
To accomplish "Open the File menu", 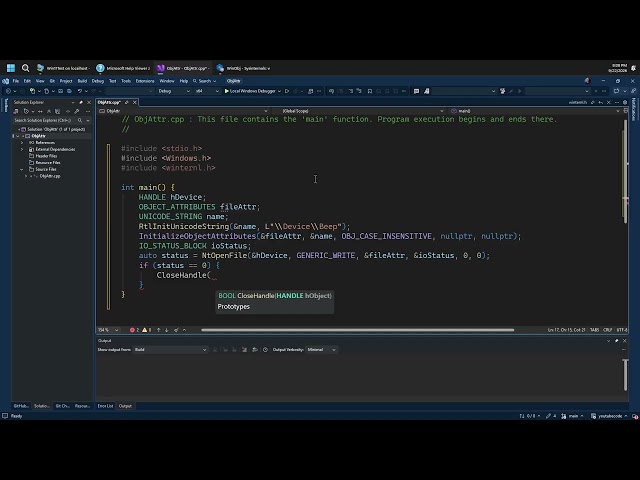I will pos(16,81).
